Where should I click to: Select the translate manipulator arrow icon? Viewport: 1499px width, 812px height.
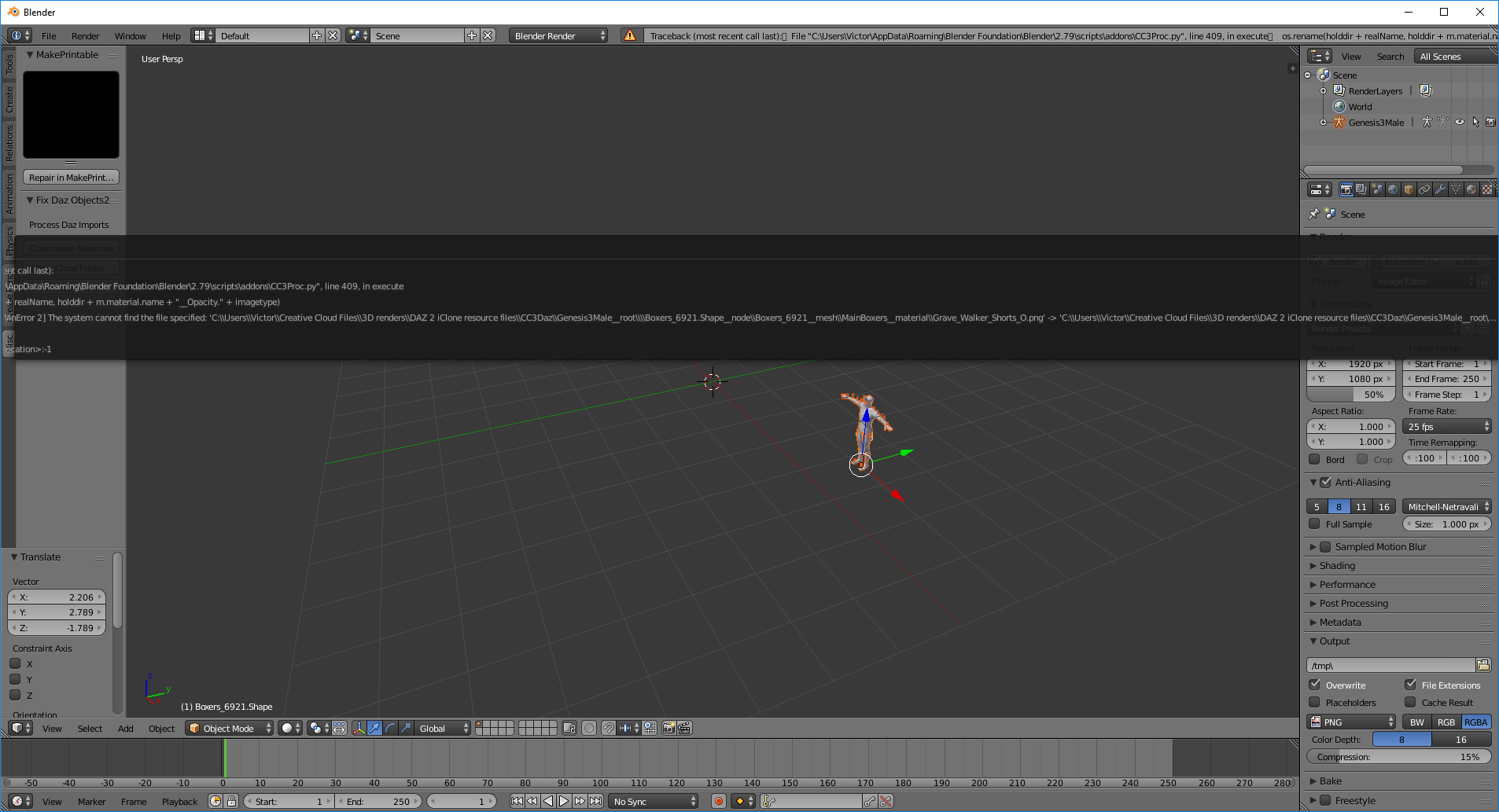[374, 728]
